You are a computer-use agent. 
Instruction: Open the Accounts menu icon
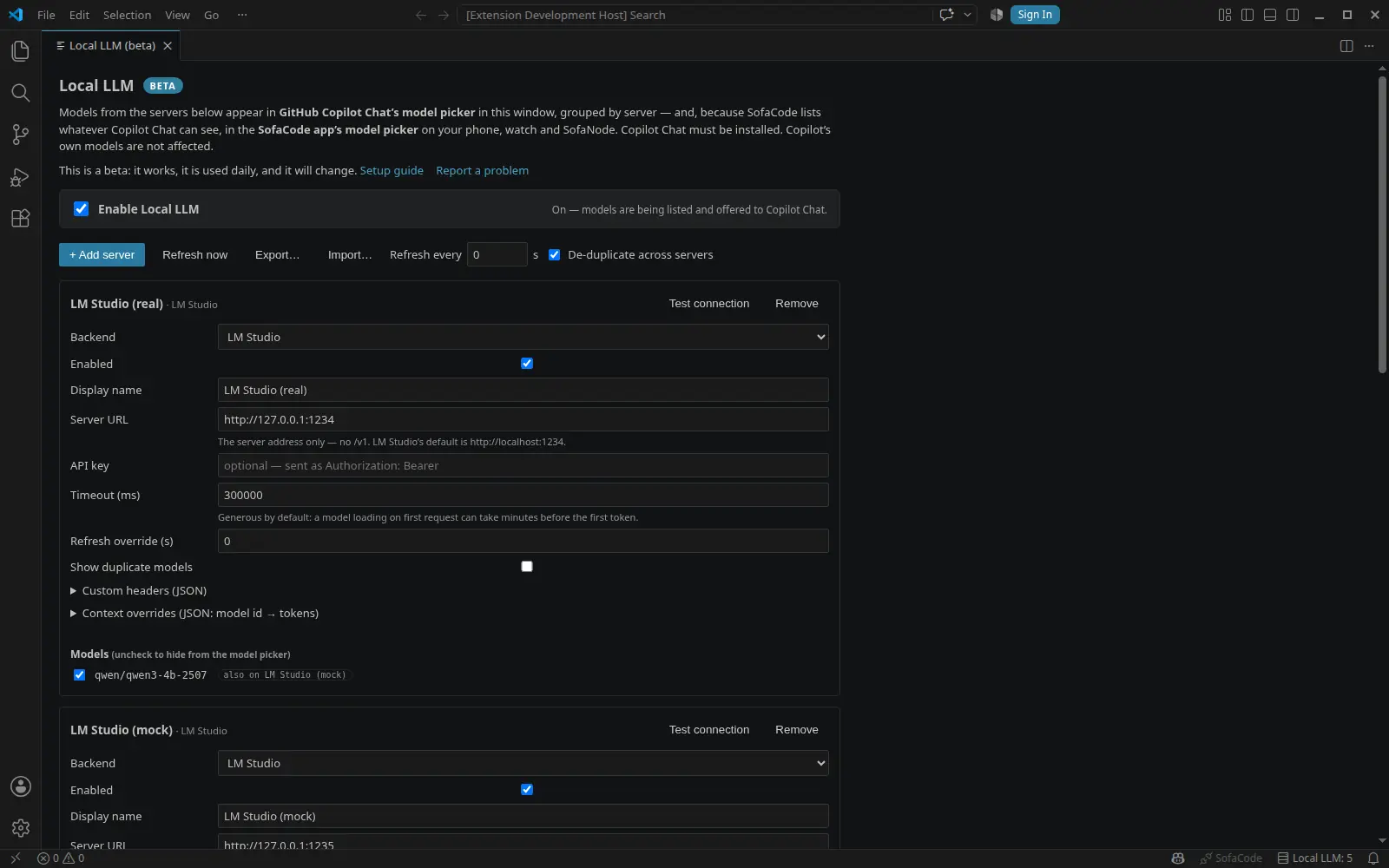click(x=20, y=786)
